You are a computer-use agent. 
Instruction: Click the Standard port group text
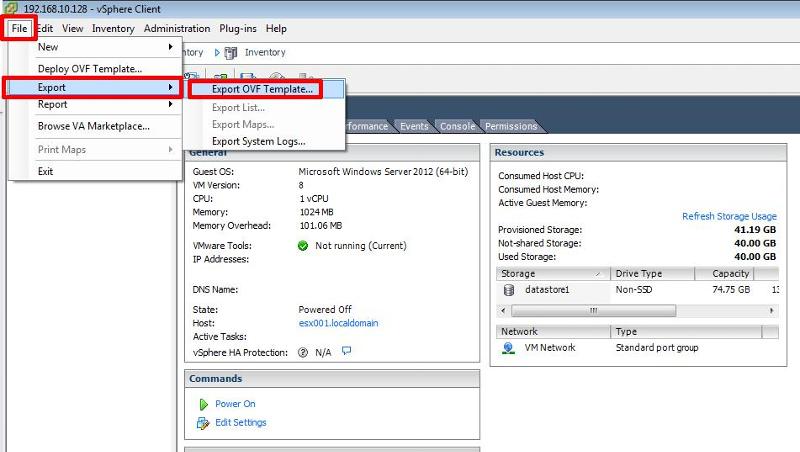click(657, 347)
